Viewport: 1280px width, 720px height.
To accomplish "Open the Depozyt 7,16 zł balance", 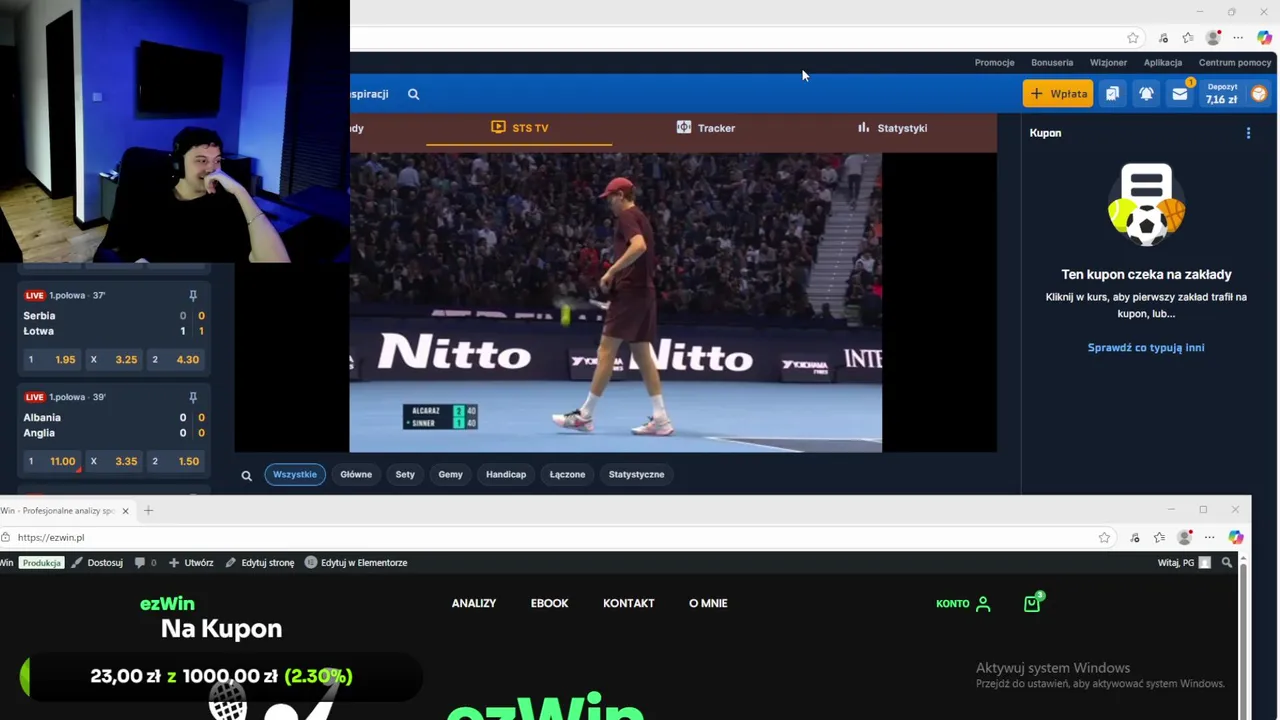I will tap(1222, 94).
